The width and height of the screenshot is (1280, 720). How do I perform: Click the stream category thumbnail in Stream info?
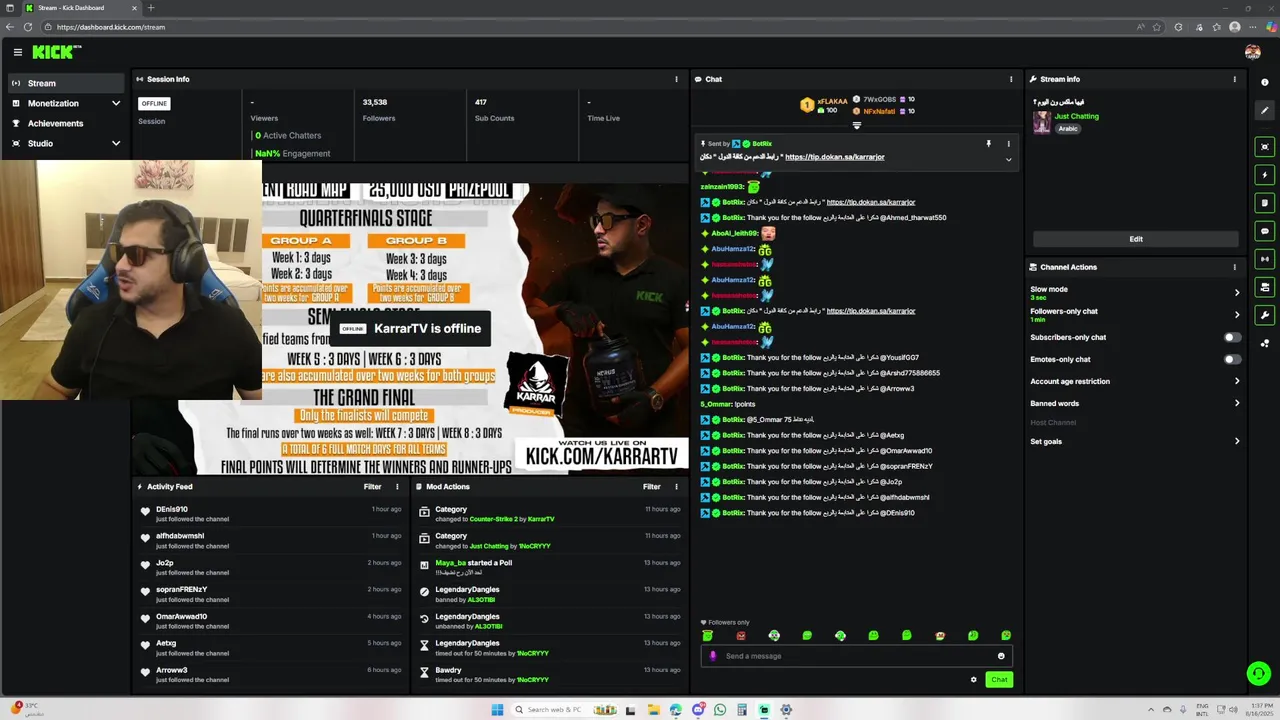click(x=1042, y=122)
